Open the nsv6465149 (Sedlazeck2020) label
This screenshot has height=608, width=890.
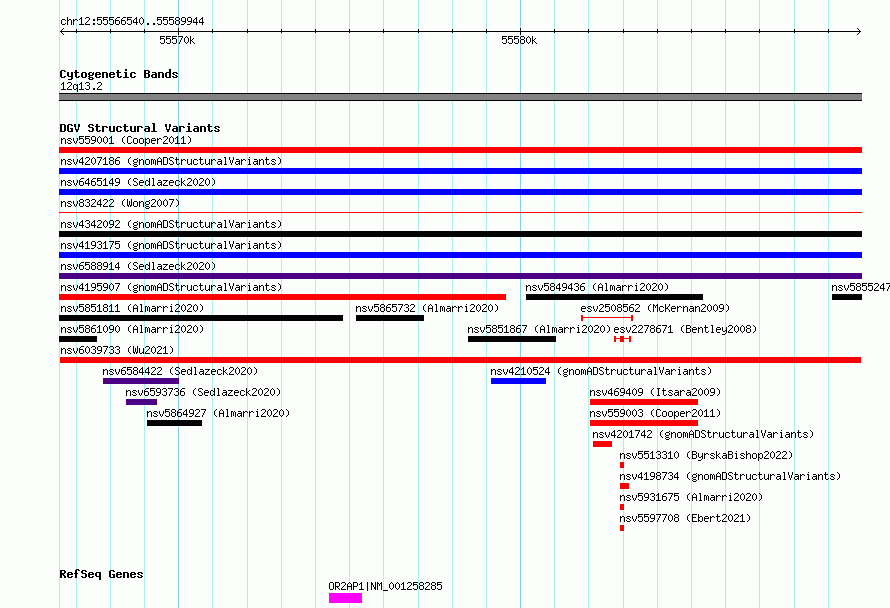pyautogui.click(x=138, y=182)
